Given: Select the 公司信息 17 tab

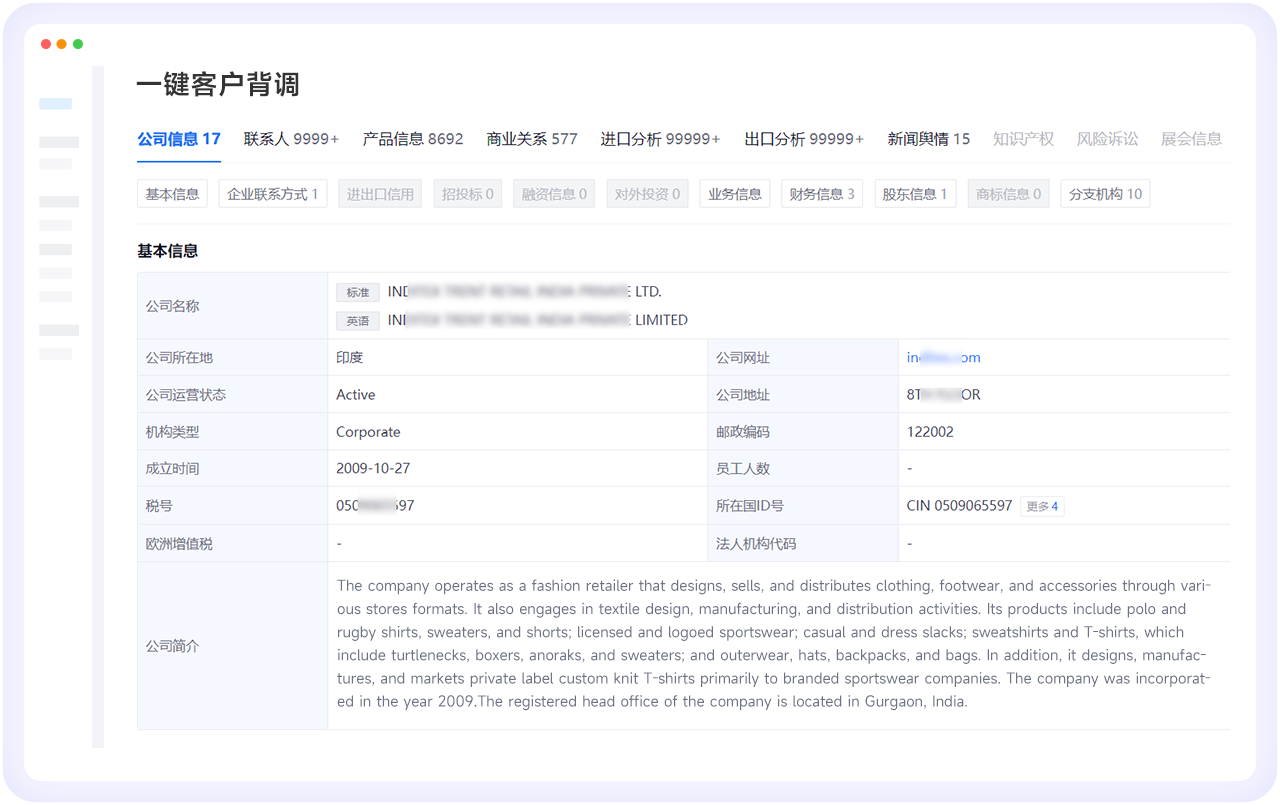Looking at the screenshot, I should 179,139.
